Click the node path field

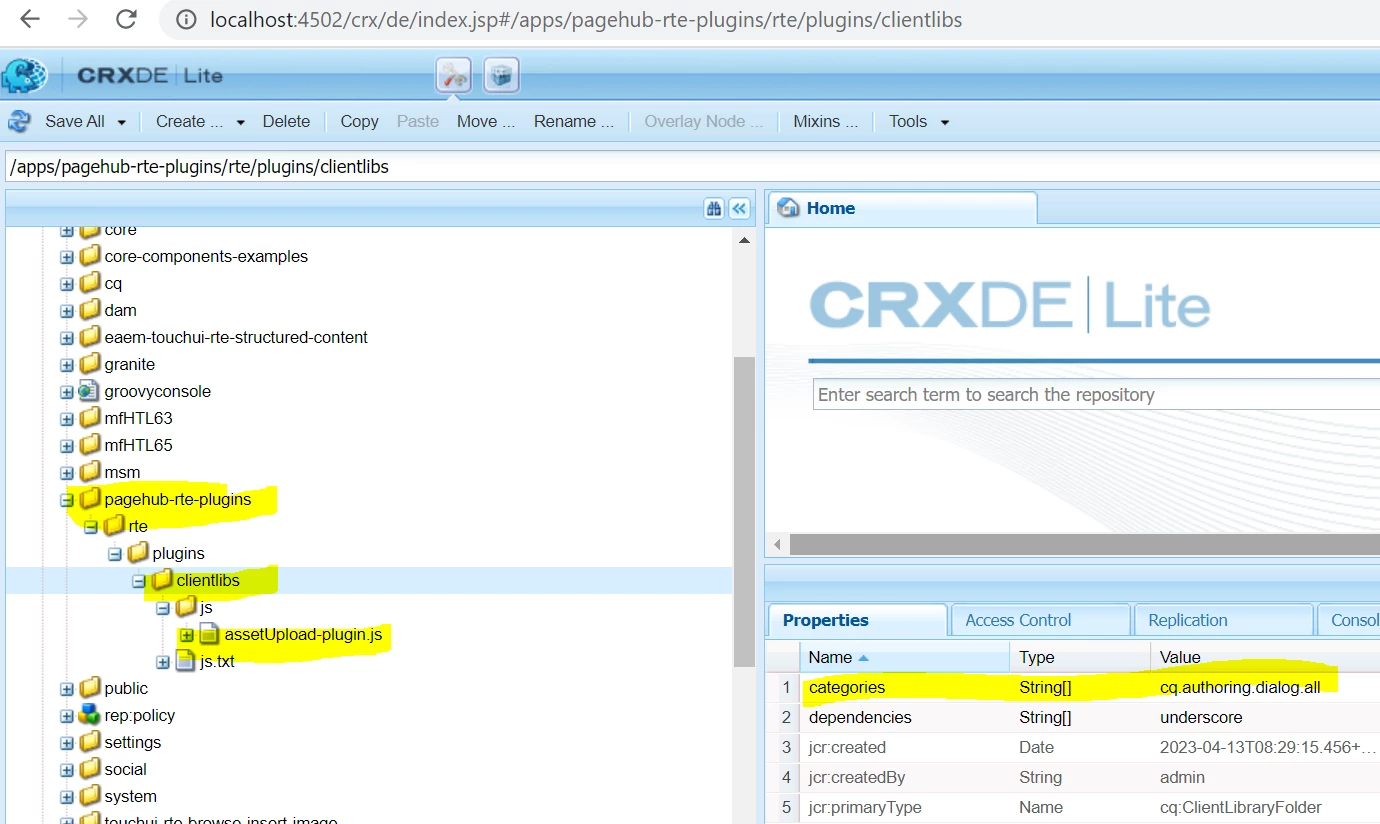(x=692, y=167)
